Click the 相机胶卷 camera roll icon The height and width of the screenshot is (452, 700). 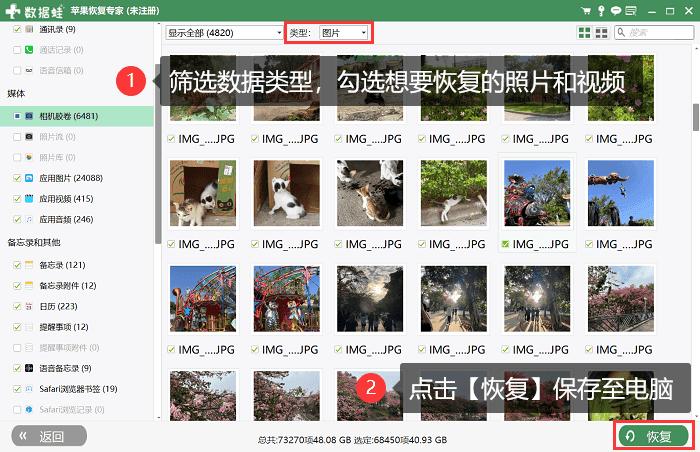(x=29, y=116)
